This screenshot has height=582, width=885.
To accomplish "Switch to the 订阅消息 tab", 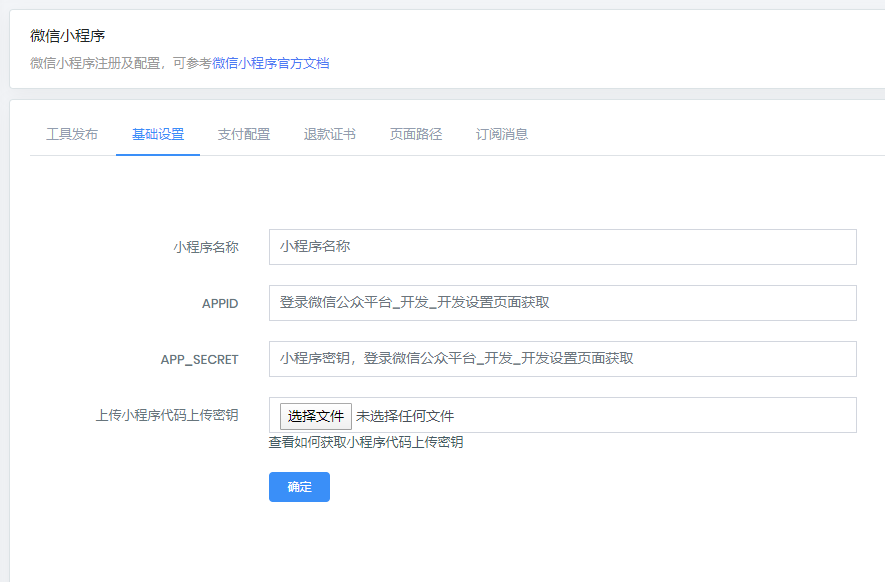I will [502, 134].
